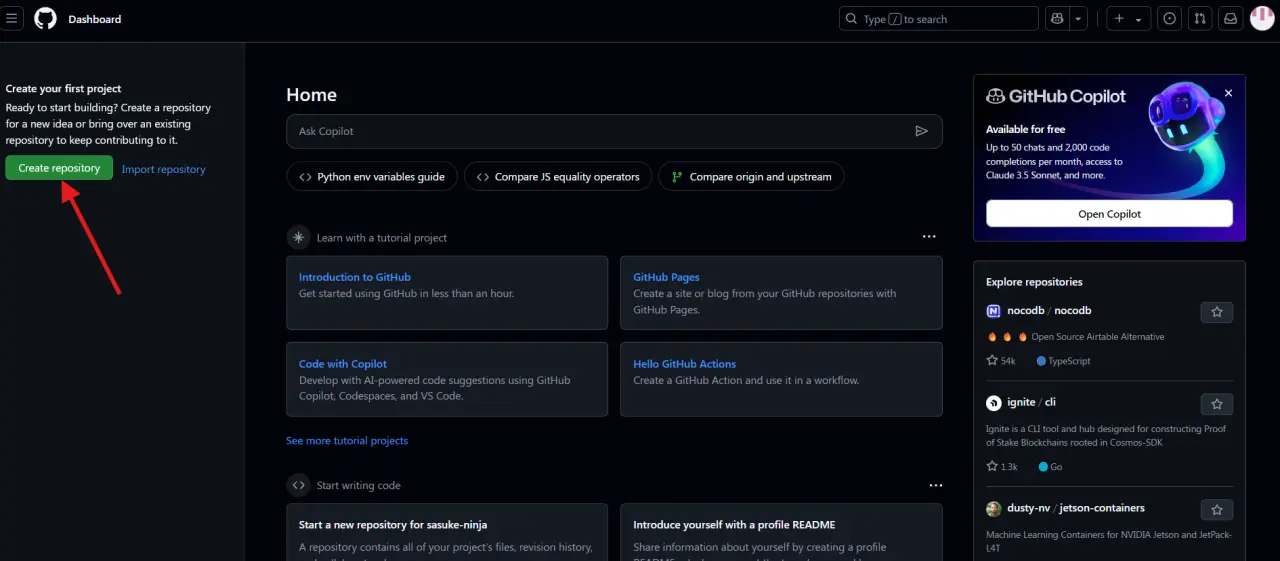Open Introduction to GitHub tutorial
This screenshot has width=1280, height=561.
354,277
